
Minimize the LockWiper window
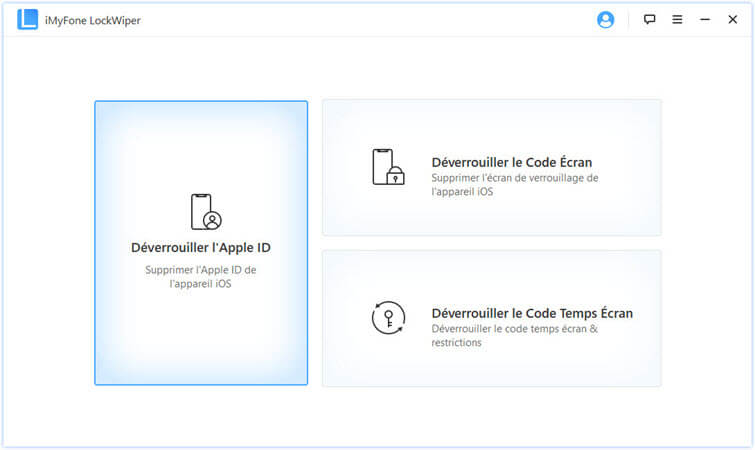[x=705, y=20]
